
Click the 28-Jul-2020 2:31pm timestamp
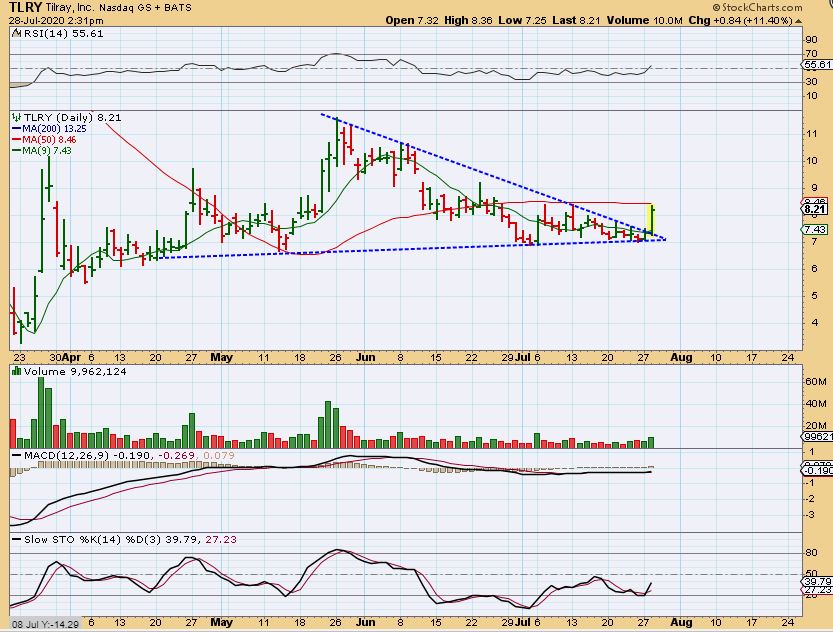tap(55, 21)
